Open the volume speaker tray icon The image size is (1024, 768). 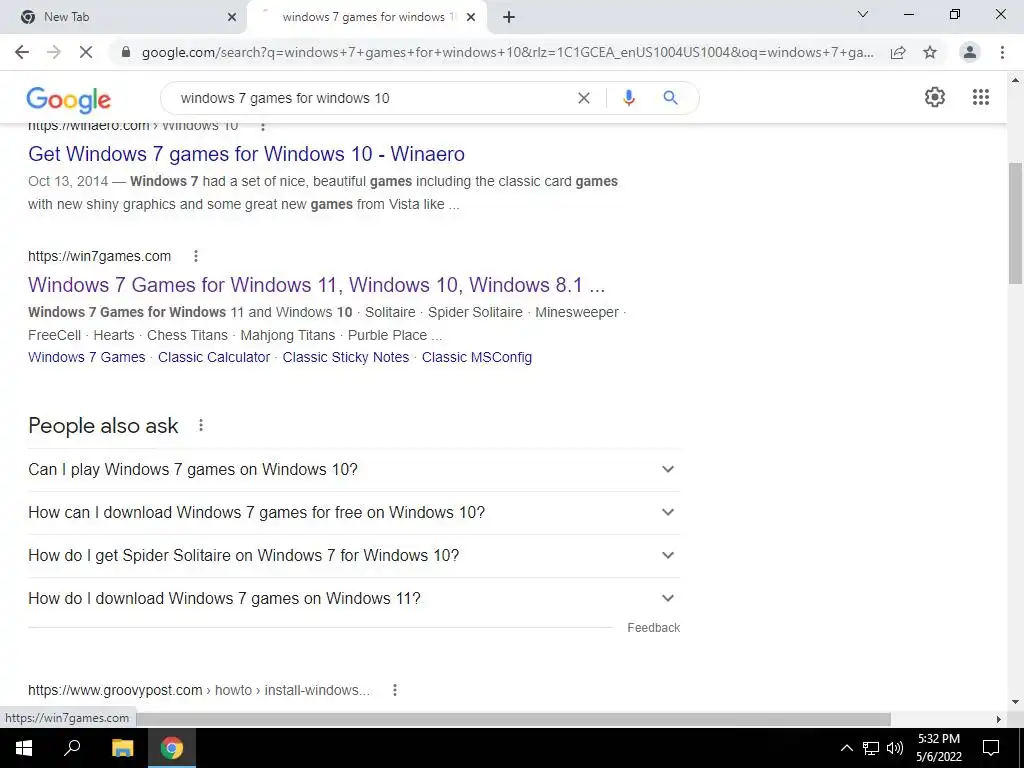point(895,748)
